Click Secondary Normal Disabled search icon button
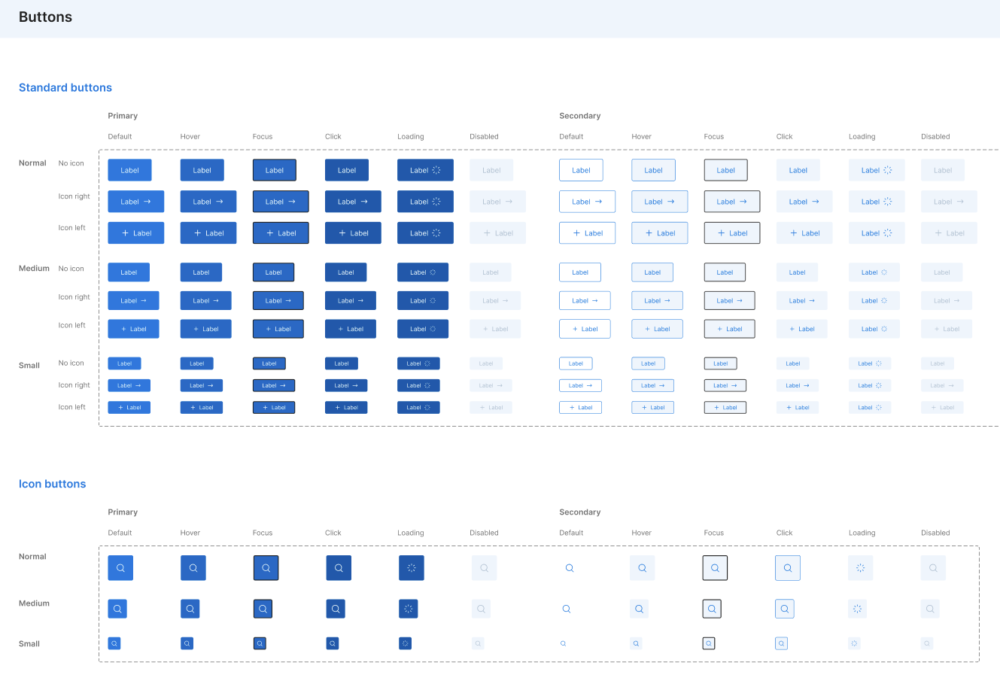The width and height of the screenshot is (1000, 699). click(933, 568)
